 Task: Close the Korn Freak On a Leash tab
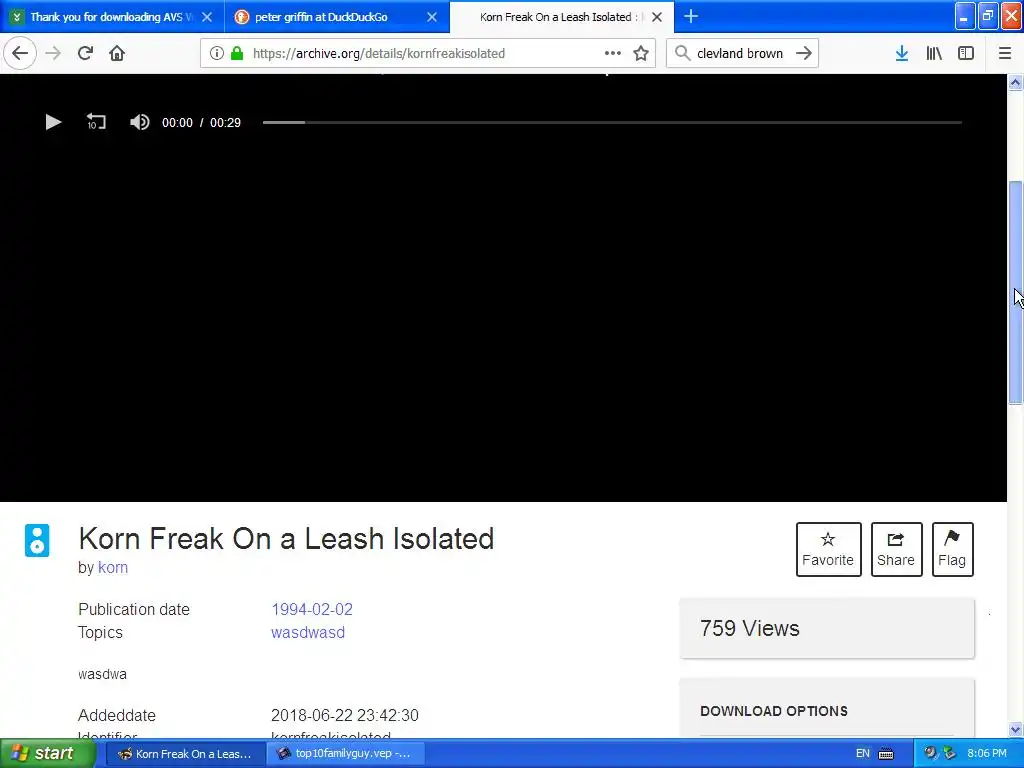pyautogui.click(x=657, y=17)
